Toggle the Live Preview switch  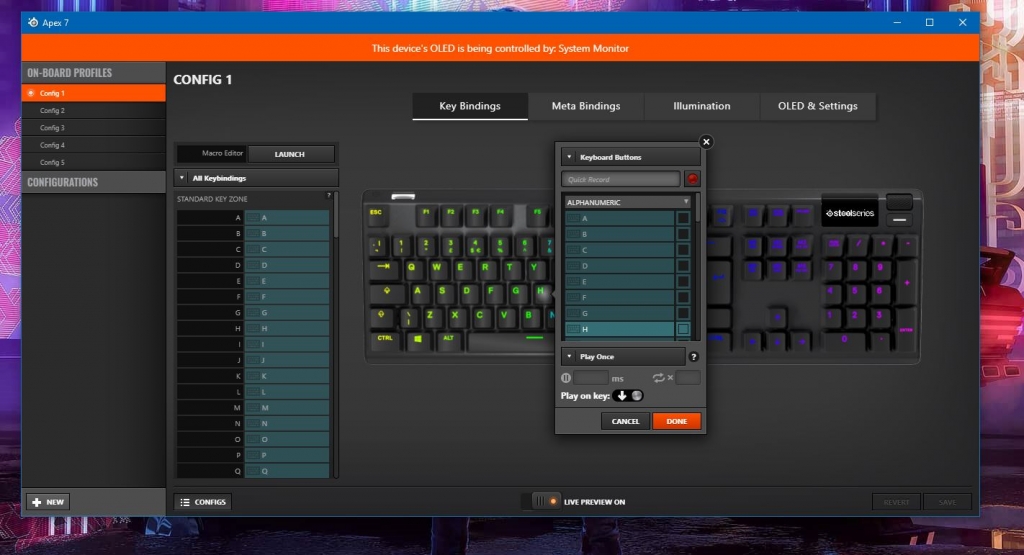click(x=545, y=501)
